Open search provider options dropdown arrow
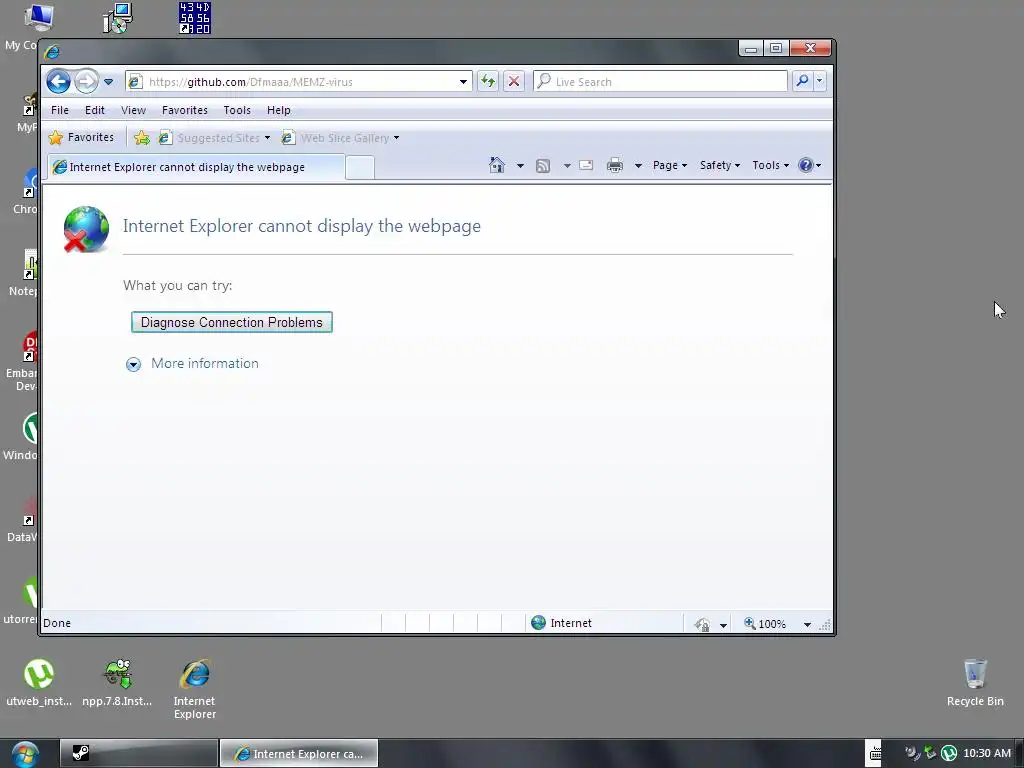This screenshot has height=768, width=1024. [x=820, y=81]
